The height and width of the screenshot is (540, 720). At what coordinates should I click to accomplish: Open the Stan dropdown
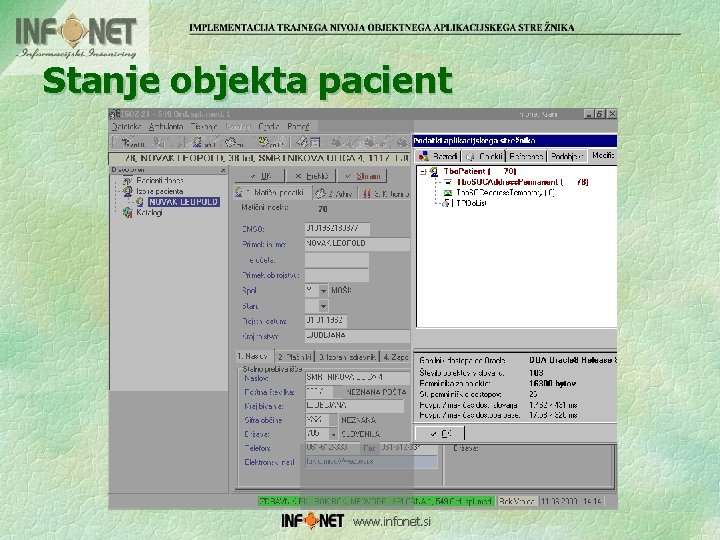point(323,306)
